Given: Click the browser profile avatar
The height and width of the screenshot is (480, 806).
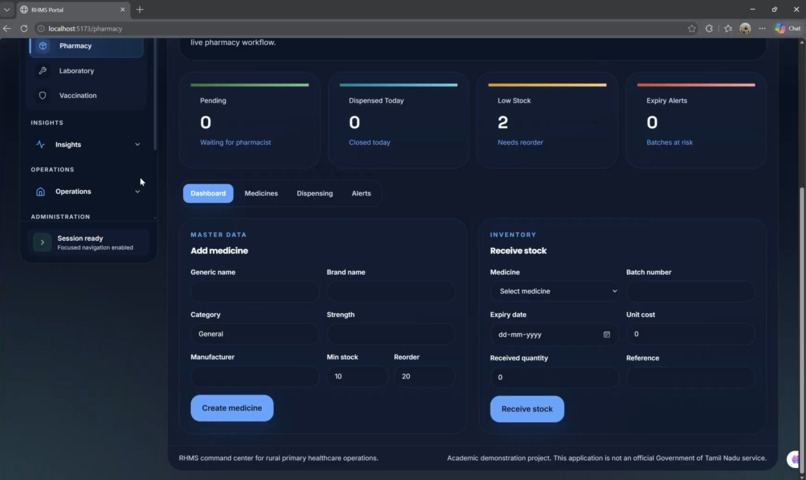Looking at the screenshot, I should 745,28.
